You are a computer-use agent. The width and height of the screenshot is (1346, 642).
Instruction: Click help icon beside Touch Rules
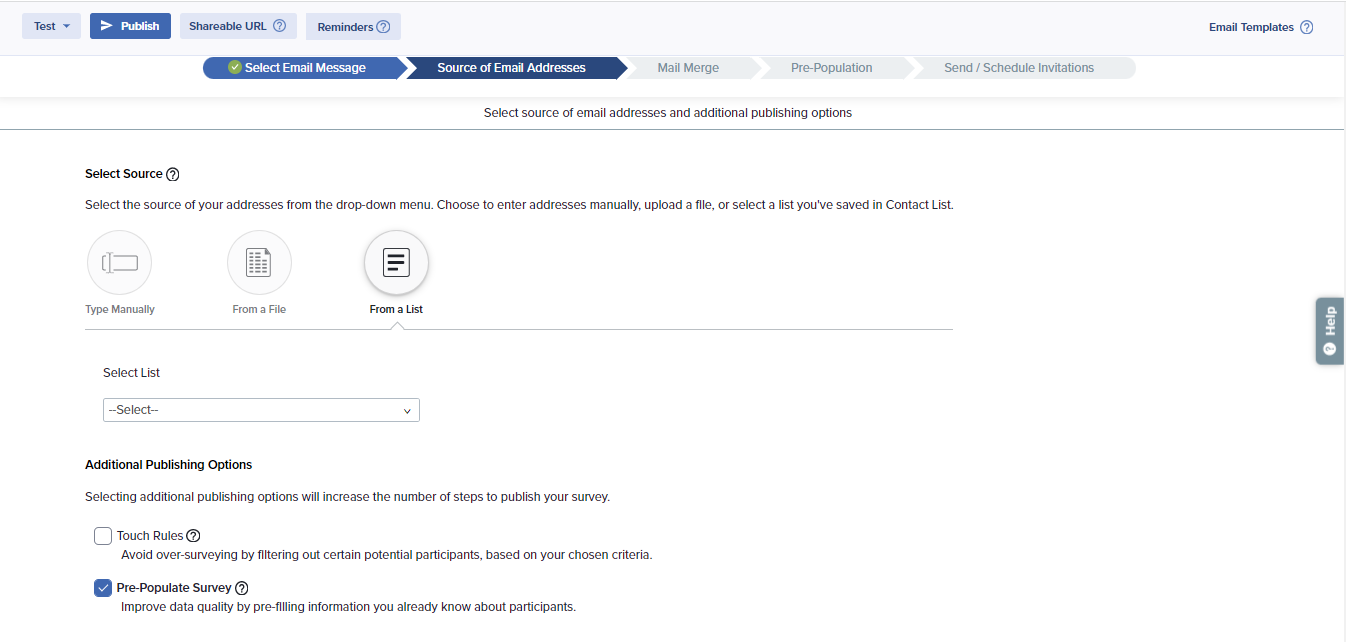pos(193,536)
